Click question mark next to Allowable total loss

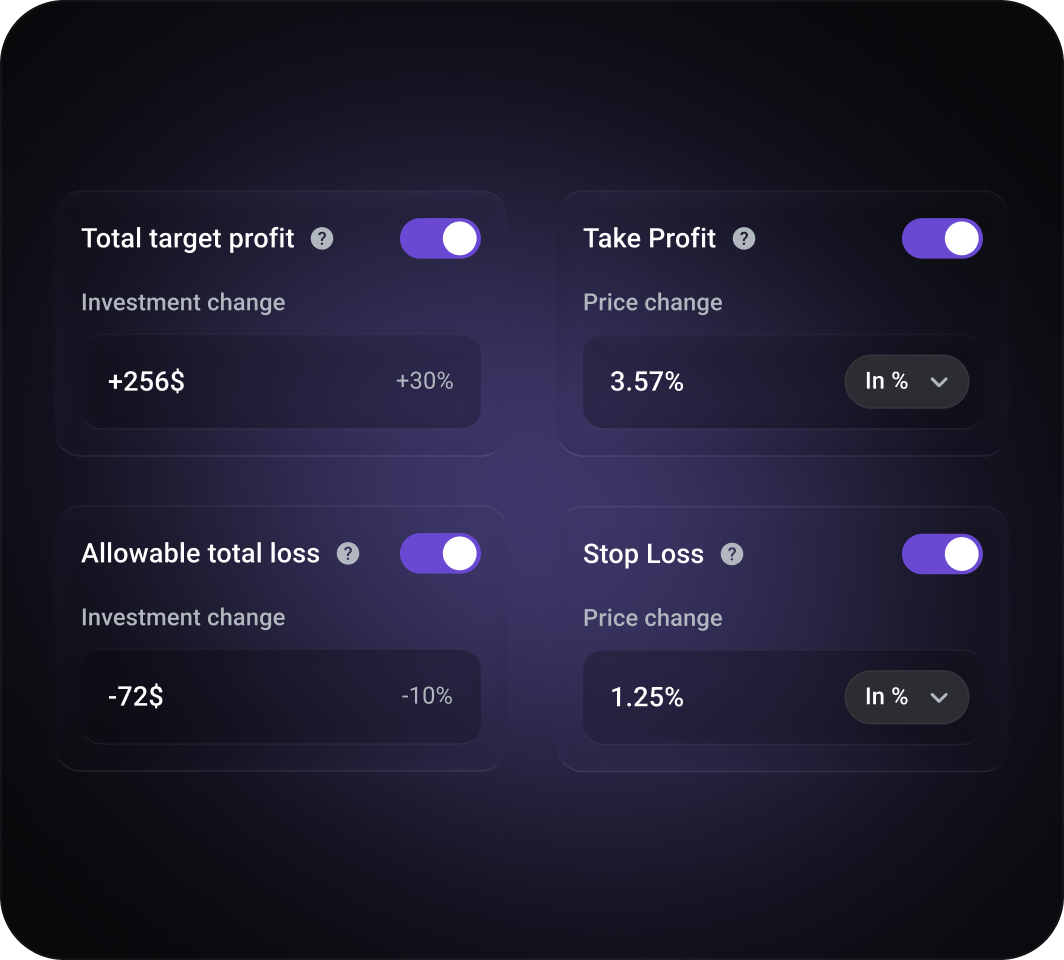click(x=347, y=554)
